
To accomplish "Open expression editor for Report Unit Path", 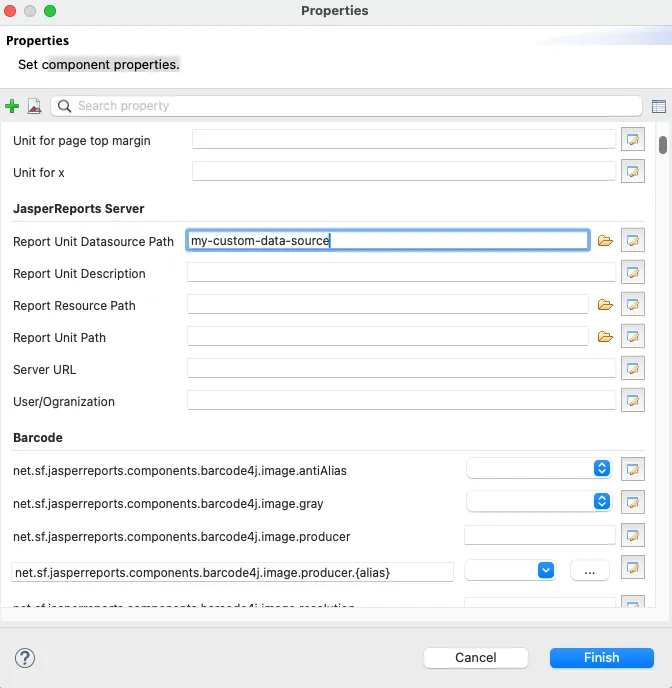I will (633, 337).
